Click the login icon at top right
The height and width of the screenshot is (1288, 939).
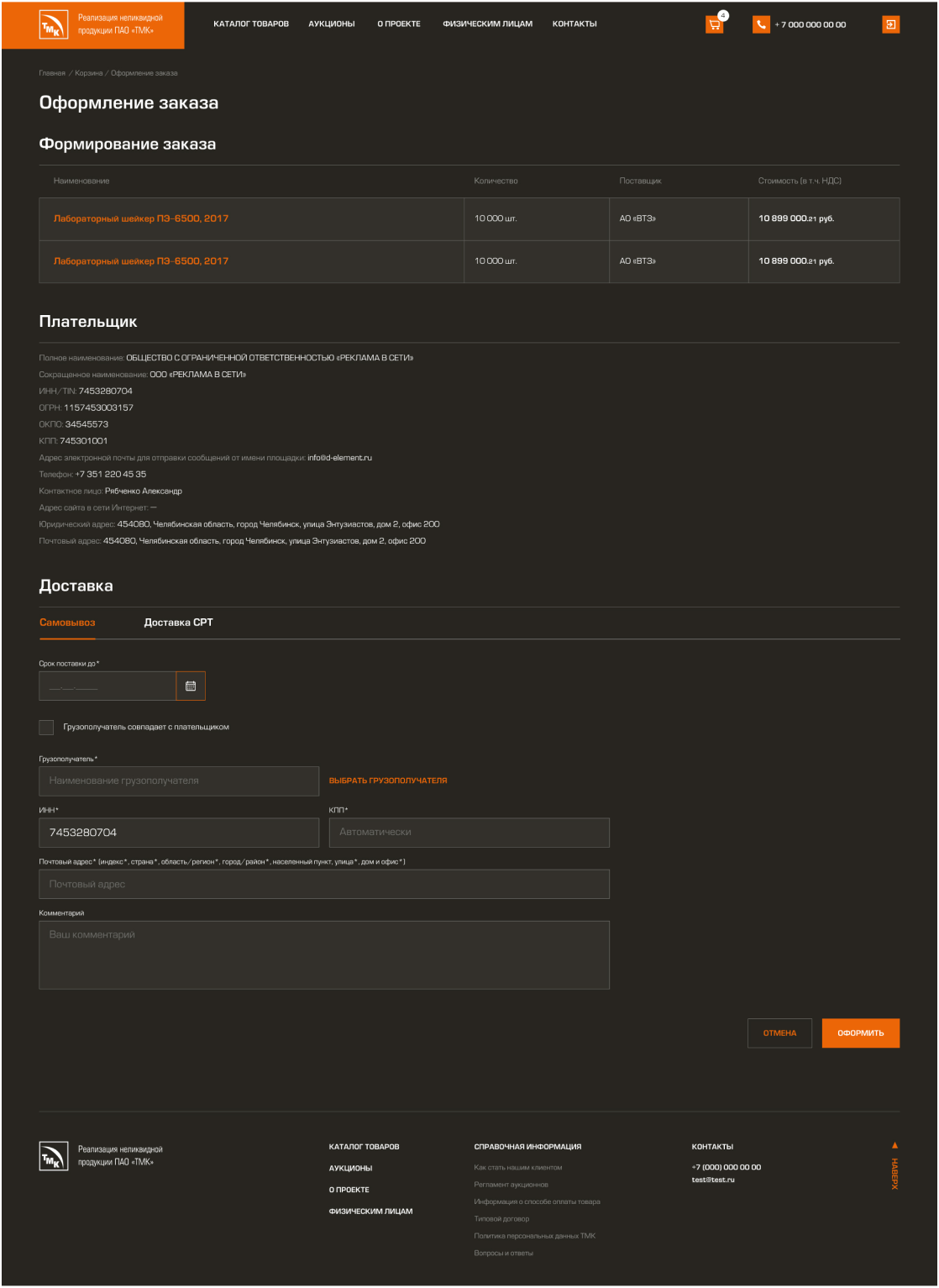tap(890, 24)
